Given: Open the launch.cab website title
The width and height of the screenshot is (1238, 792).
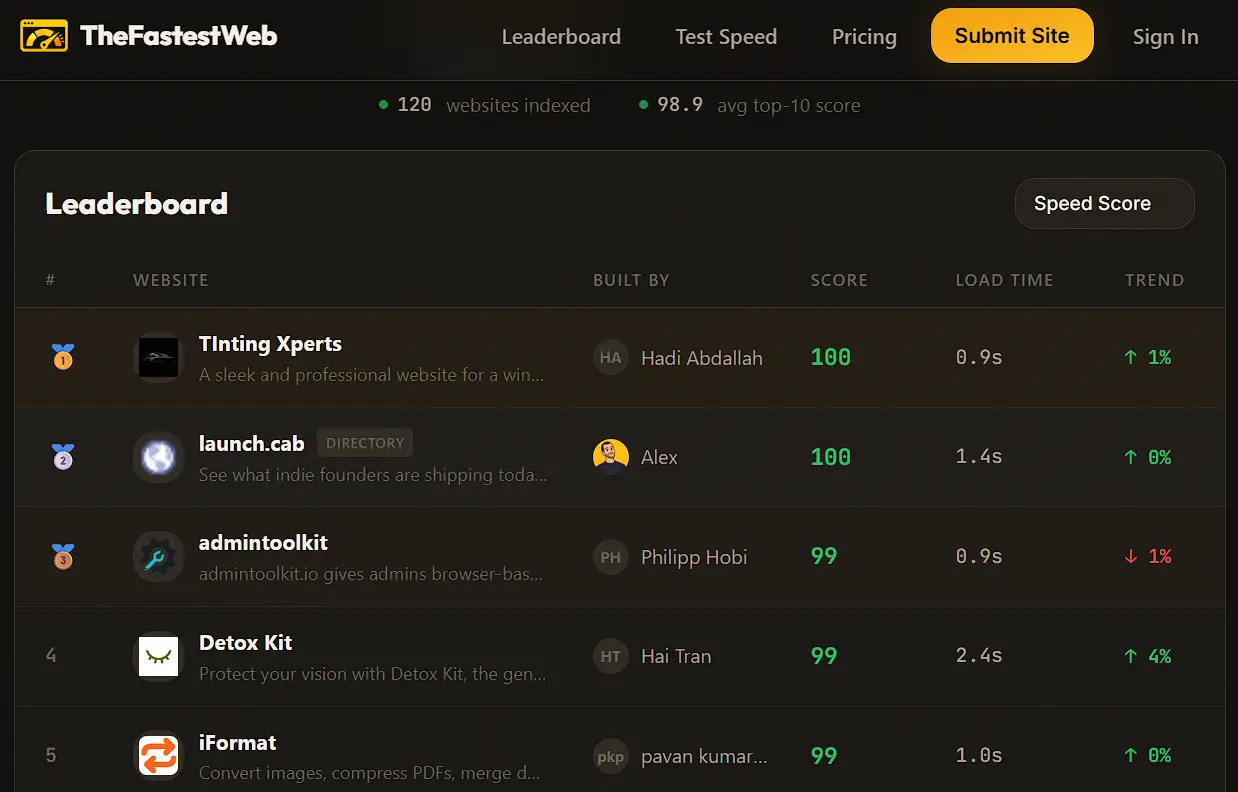Looking at the screenshot, I should coord(252,443).
